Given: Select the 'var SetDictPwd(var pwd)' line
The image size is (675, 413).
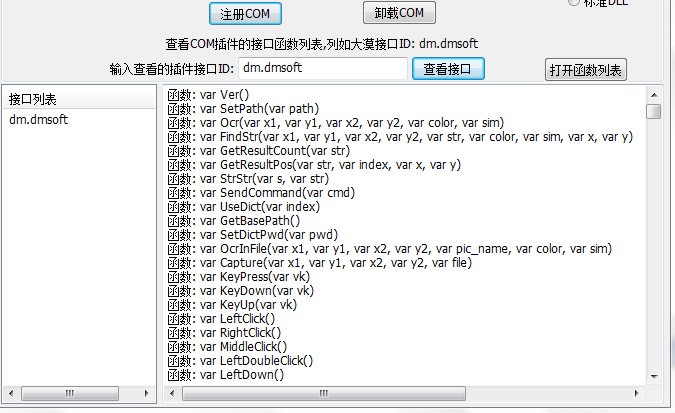Looking at the screenshot, I should (x=253, y=235).
